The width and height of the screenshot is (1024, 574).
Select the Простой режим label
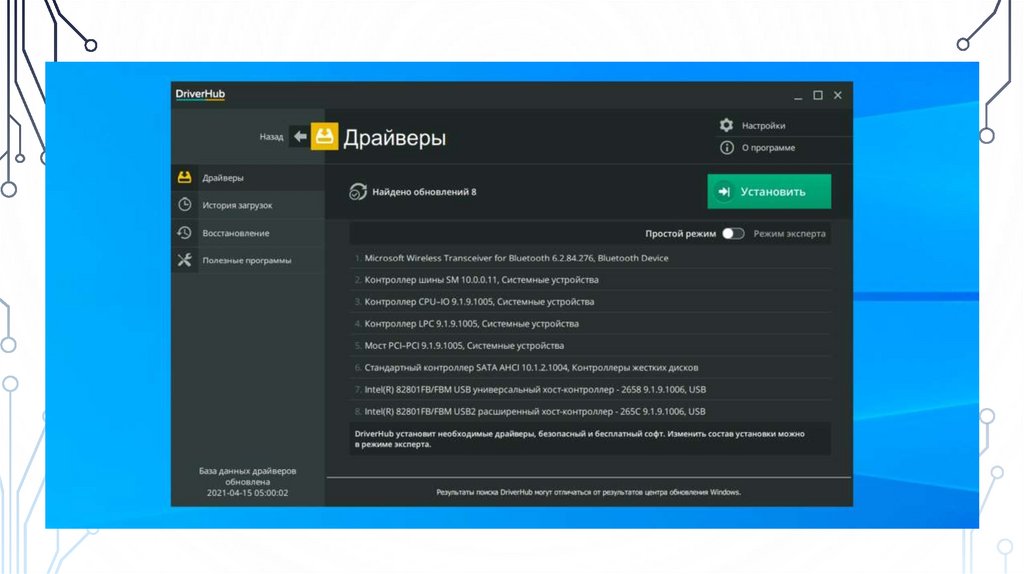point(680,233)
